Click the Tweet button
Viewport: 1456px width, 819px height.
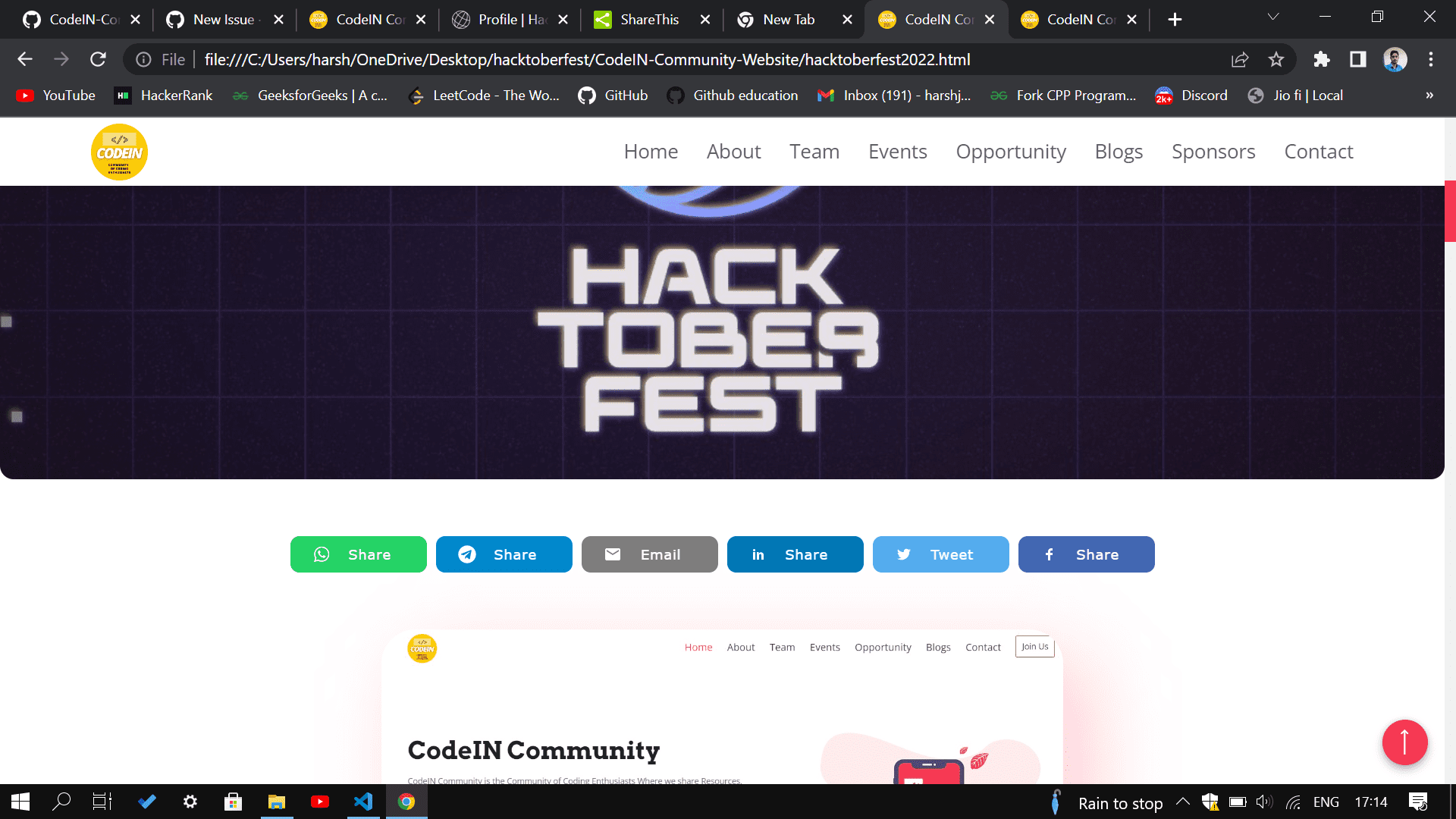940,554
